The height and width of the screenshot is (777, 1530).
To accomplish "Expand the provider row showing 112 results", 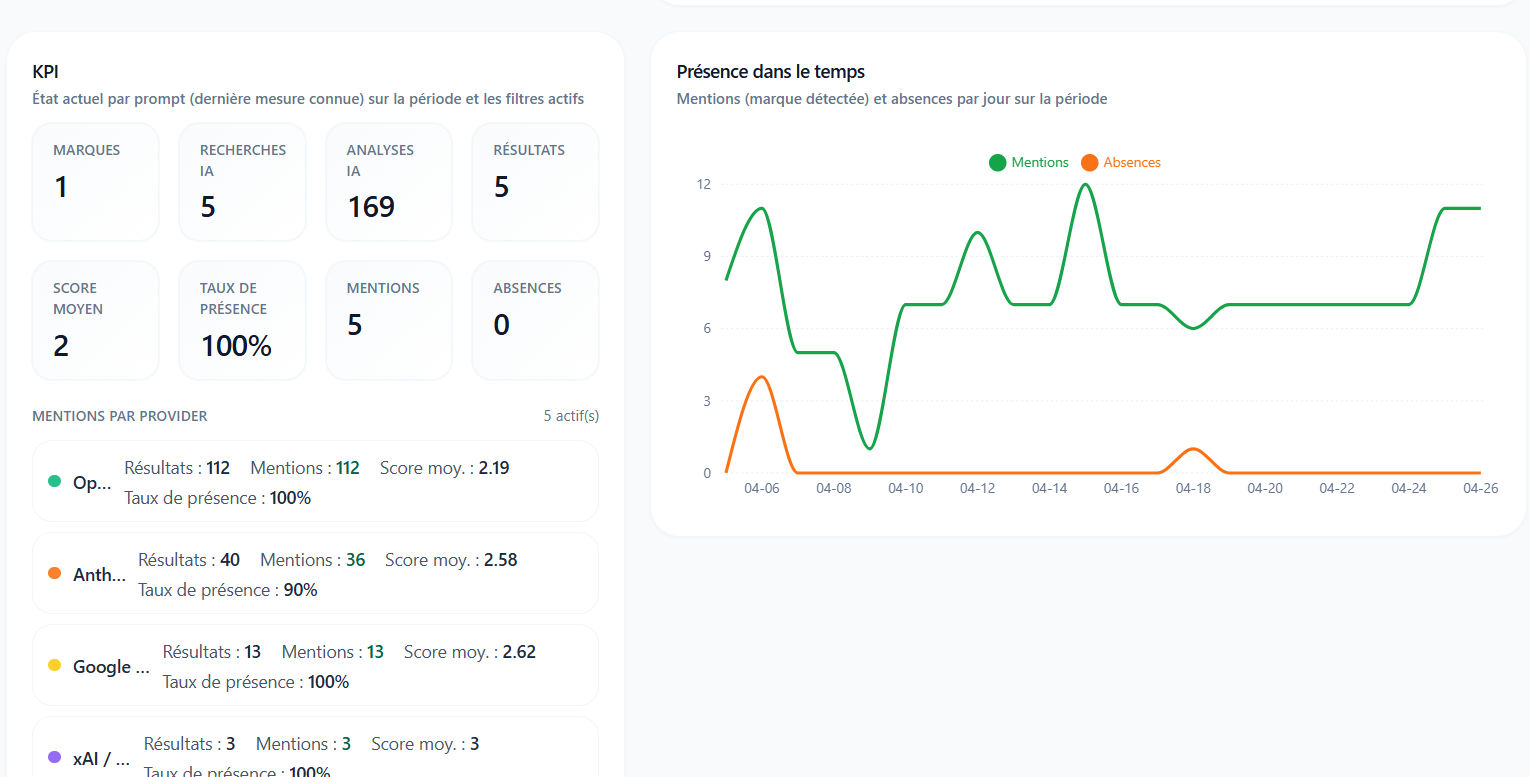I will (x=315, y=482).
